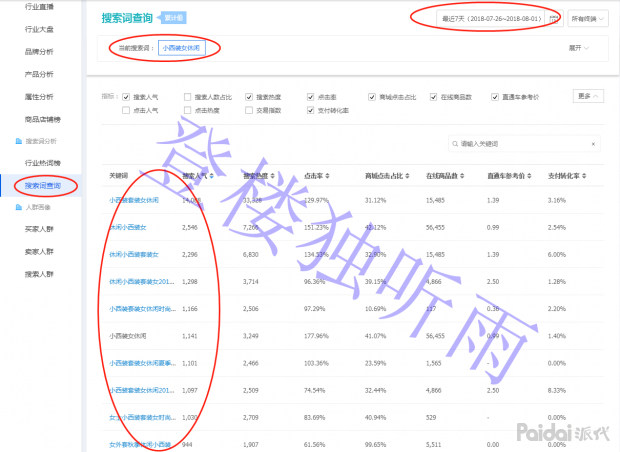
Task: Go to 品牌分析 in the sidebar
Action: pyautogui.click(x=40, y=52)
